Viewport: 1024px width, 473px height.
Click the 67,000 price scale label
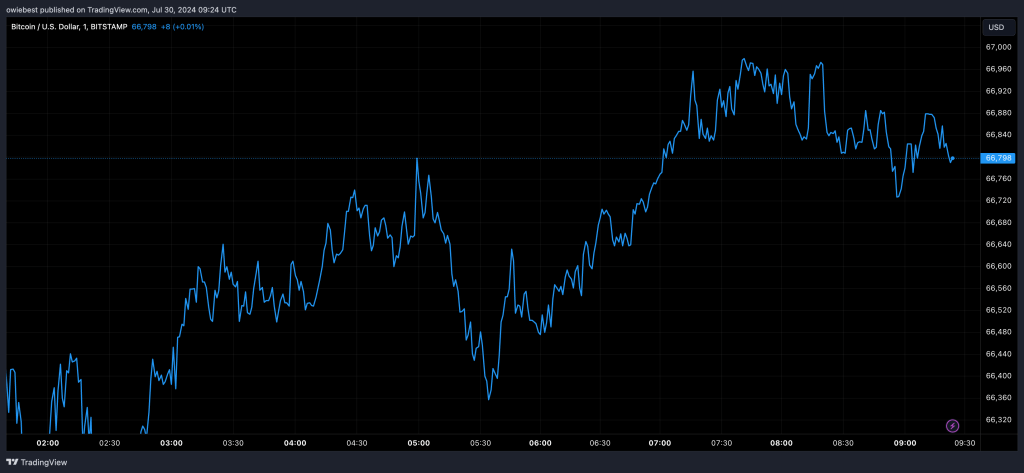point(999,48)
